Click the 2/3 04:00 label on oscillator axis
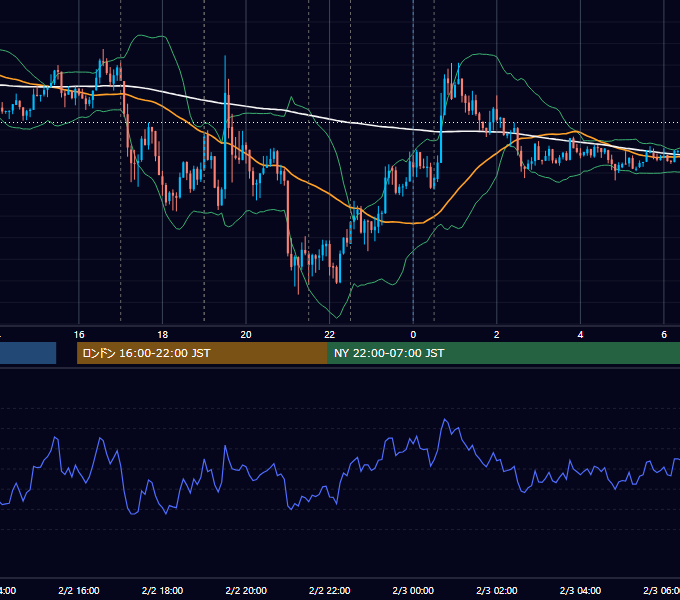The width and height of the screenshot is (680, 600). [580, 590]
